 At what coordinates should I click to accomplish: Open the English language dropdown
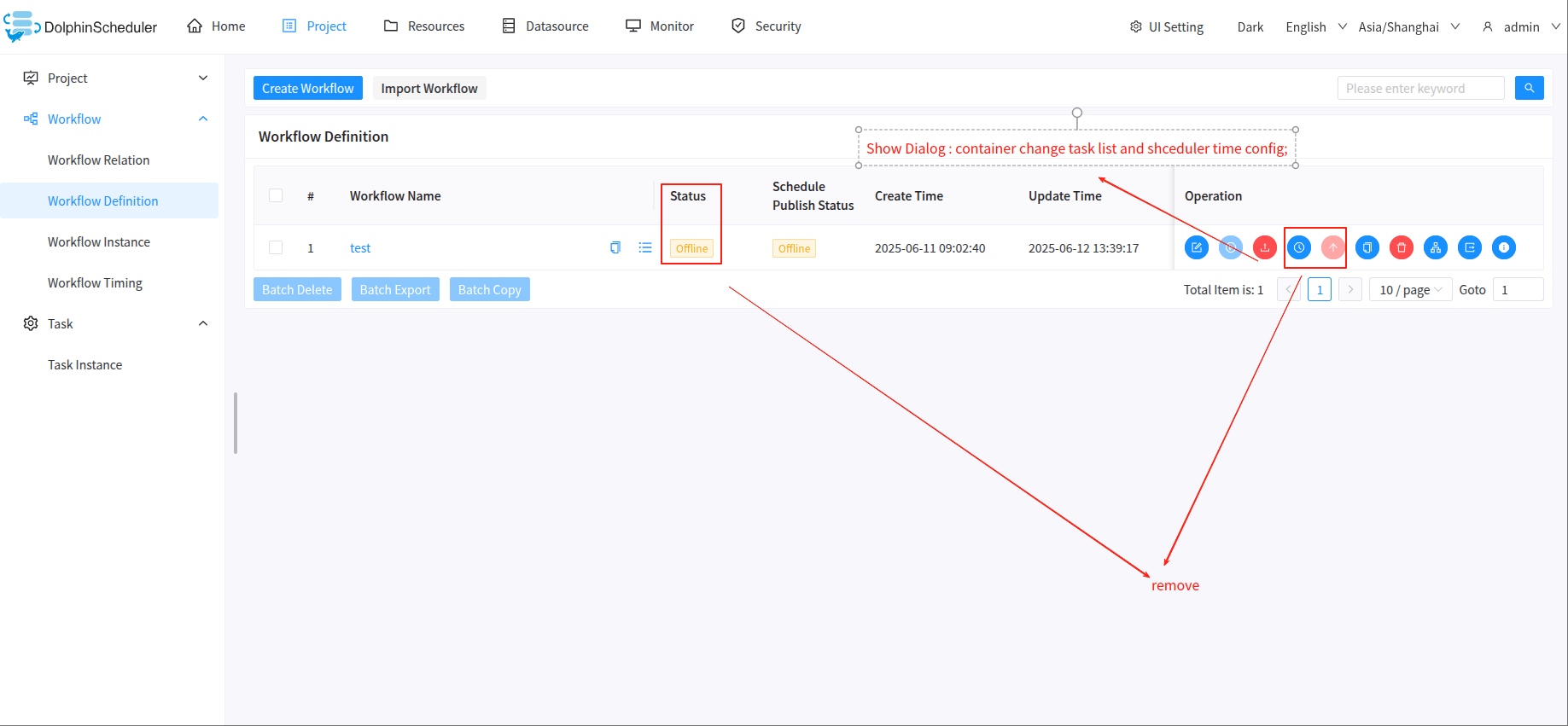pyautogui.click(x=1315, y=26)
